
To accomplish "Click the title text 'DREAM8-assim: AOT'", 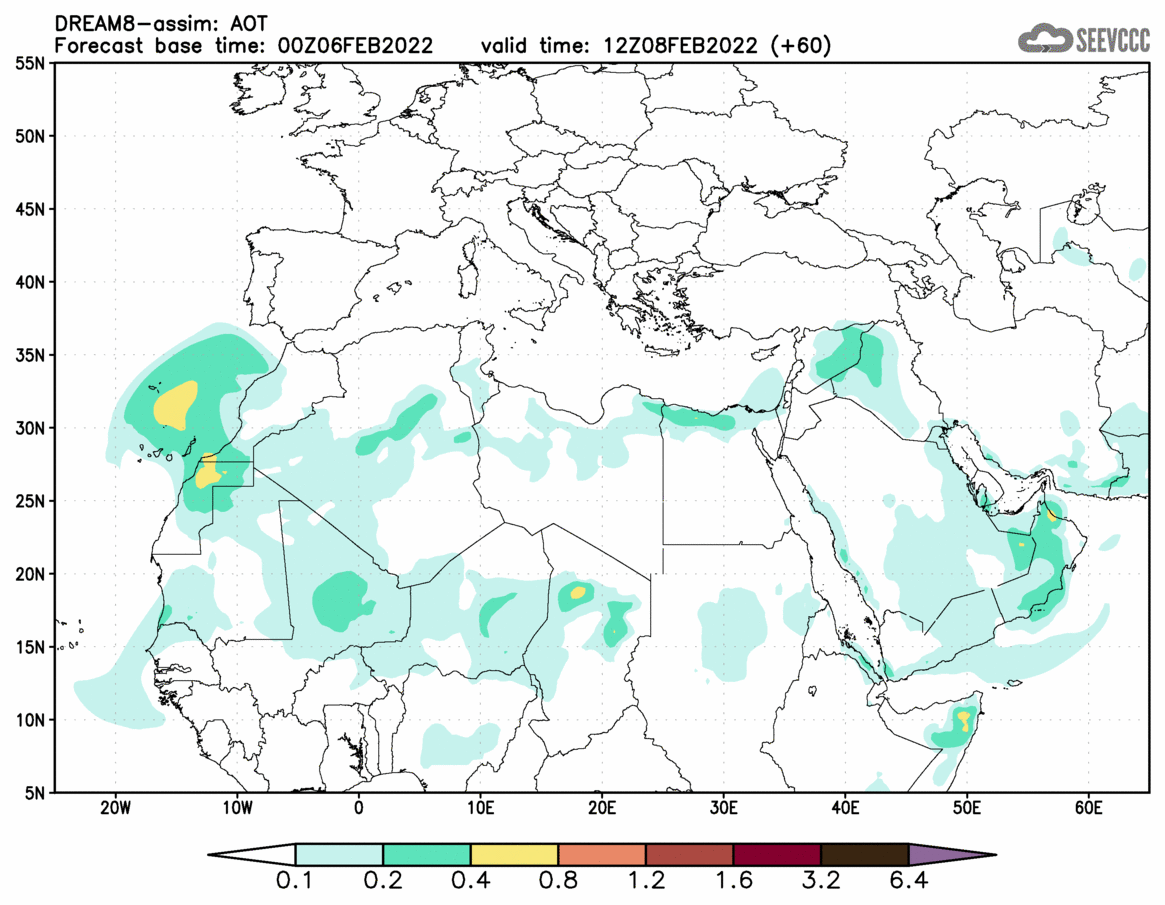I will click(161, 24).
